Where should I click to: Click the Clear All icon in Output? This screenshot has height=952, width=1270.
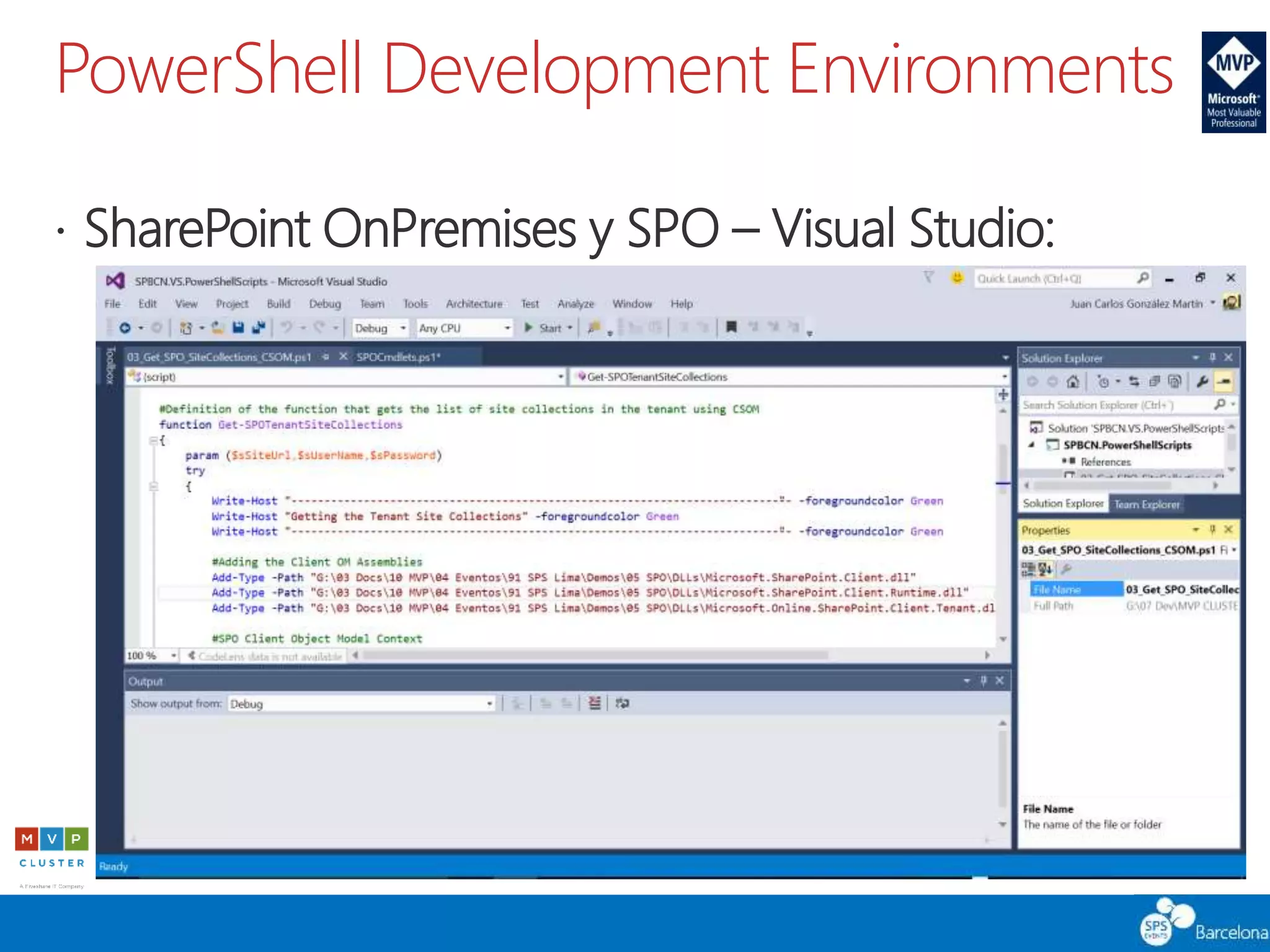[x=595, y=703]
